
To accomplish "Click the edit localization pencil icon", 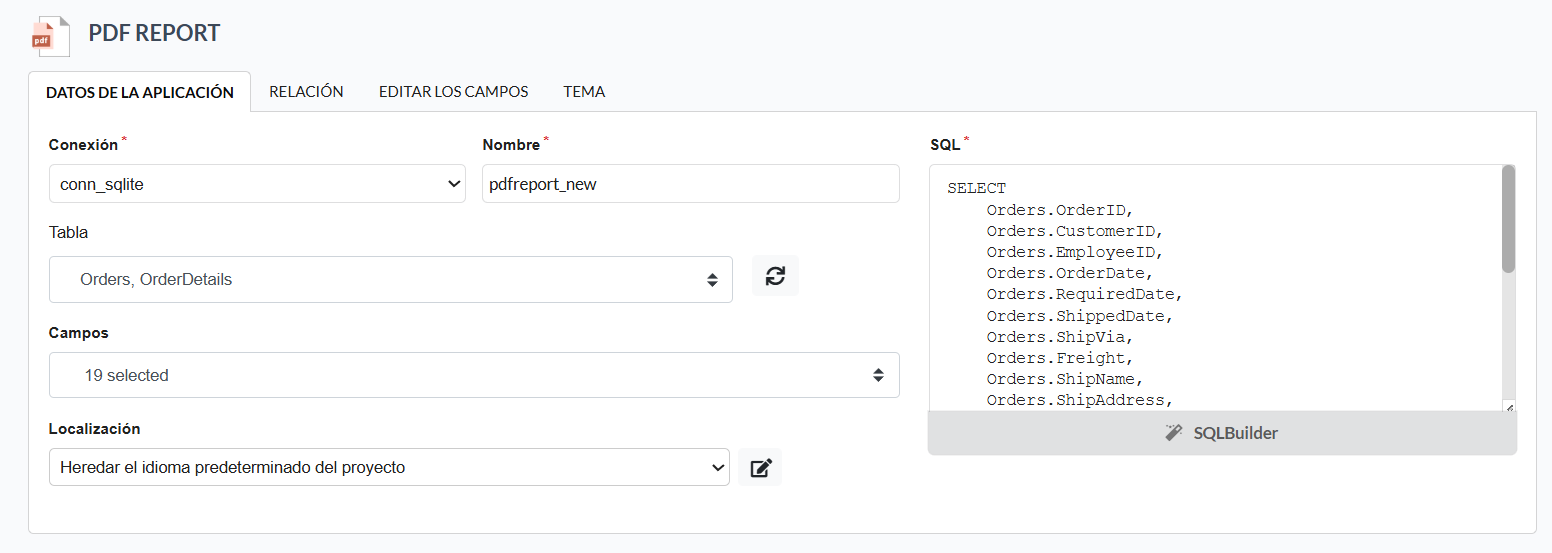I will point(761,467).
